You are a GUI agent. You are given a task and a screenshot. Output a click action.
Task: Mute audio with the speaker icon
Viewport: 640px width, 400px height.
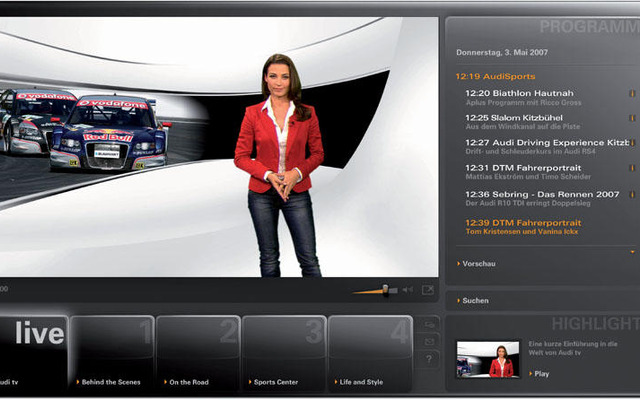[407, 290]
